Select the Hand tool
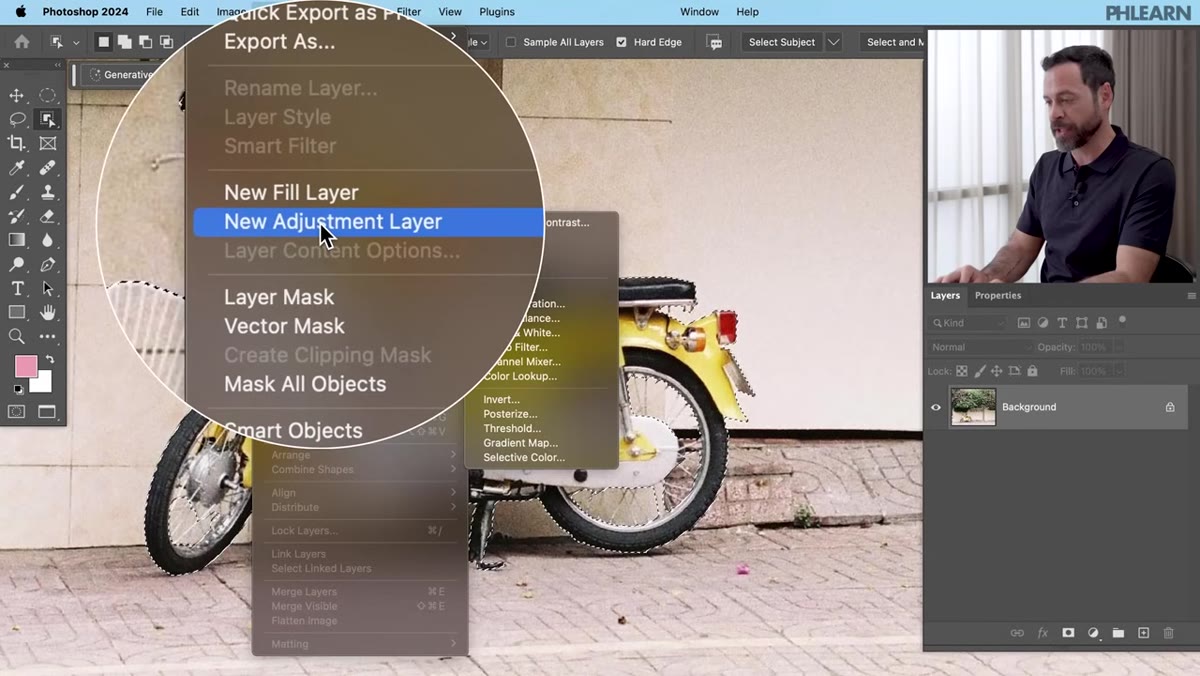1200x676 pixels. pyautogui.click(x=47, y=312)
